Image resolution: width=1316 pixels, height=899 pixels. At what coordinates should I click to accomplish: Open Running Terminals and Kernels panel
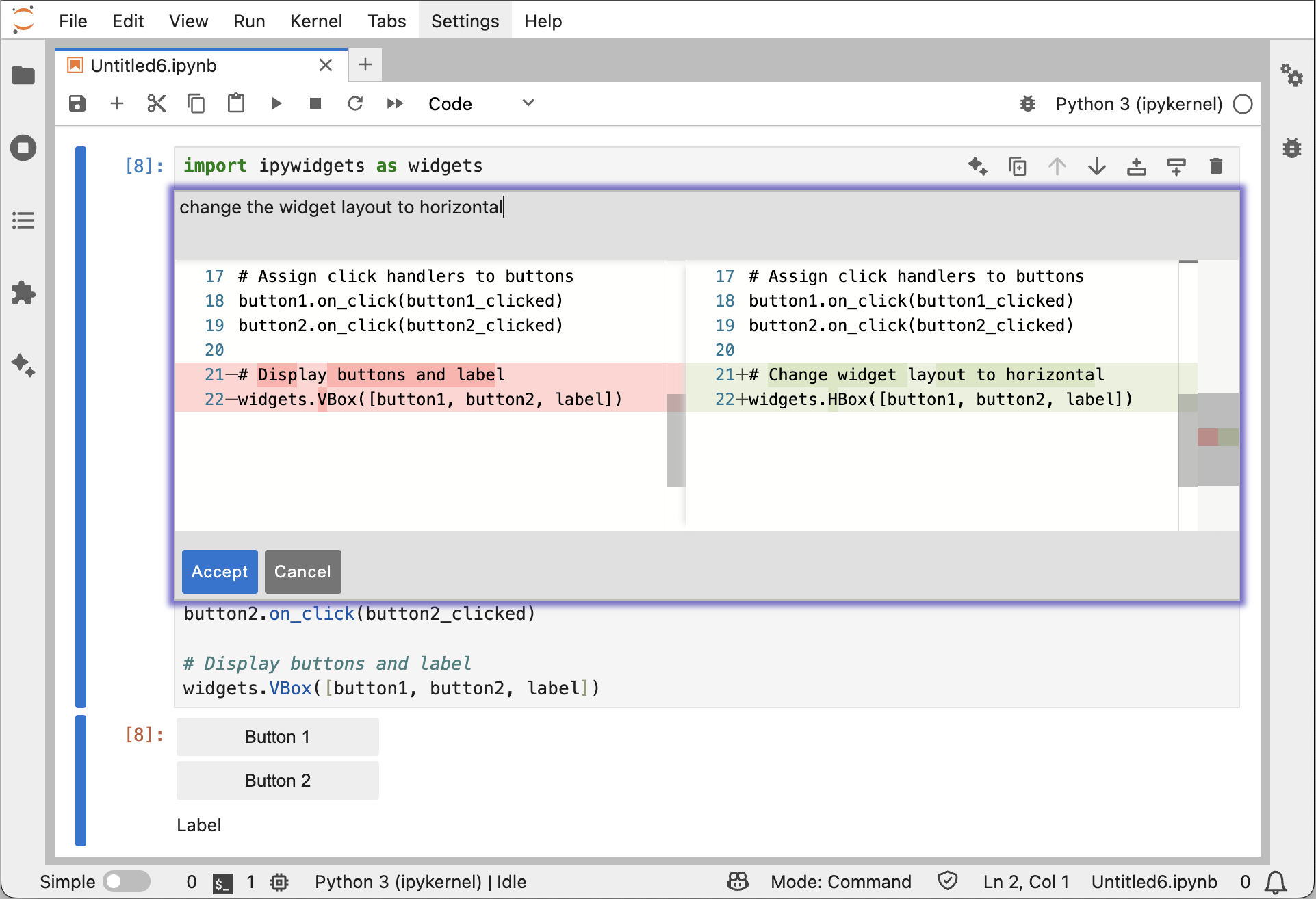(x=23, y=148)
